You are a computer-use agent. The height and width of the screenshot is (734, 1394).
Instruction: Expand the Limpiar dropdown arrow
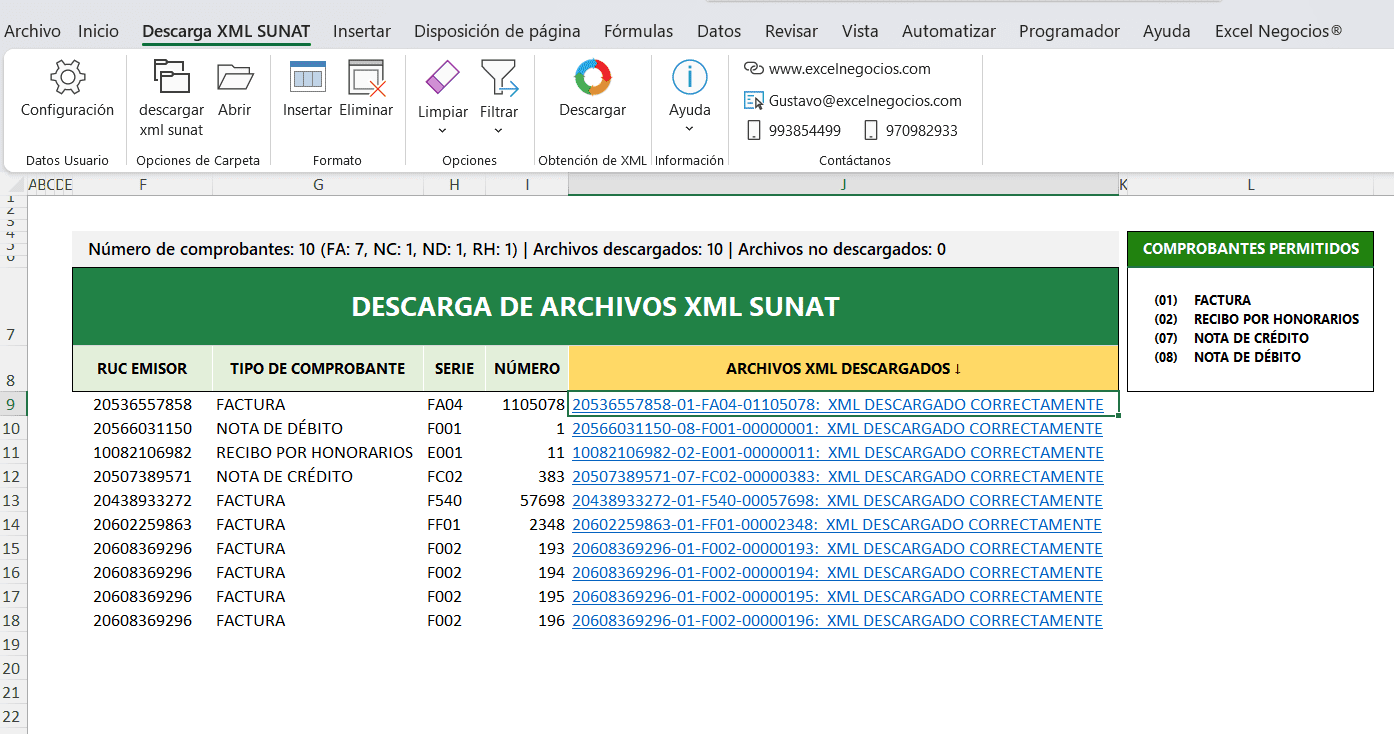click(442, 131)
